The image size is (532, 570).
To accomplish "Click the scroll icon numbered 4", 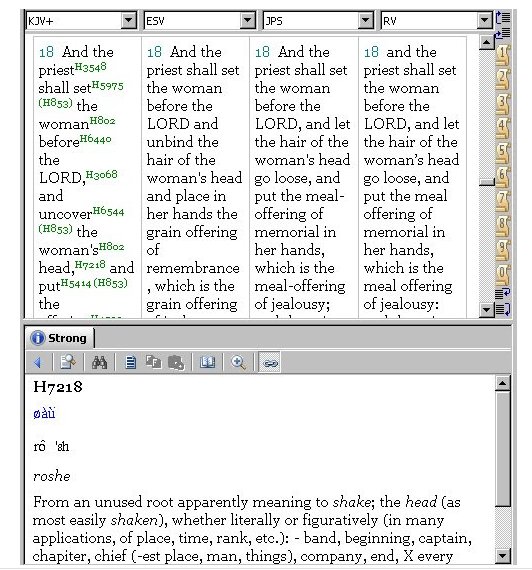I will pyautogui.click(x=503, y=128).
